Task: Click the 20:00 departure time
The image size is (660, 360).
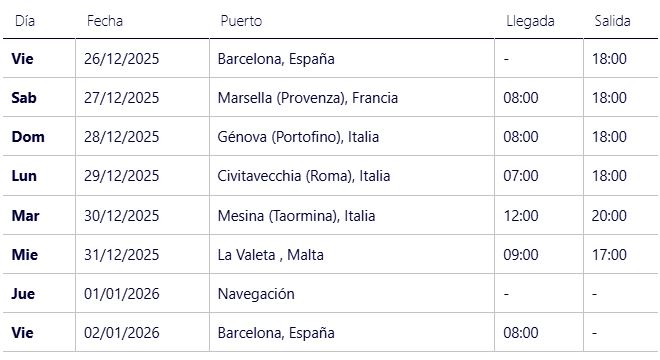Action: [x=609, y=216]
